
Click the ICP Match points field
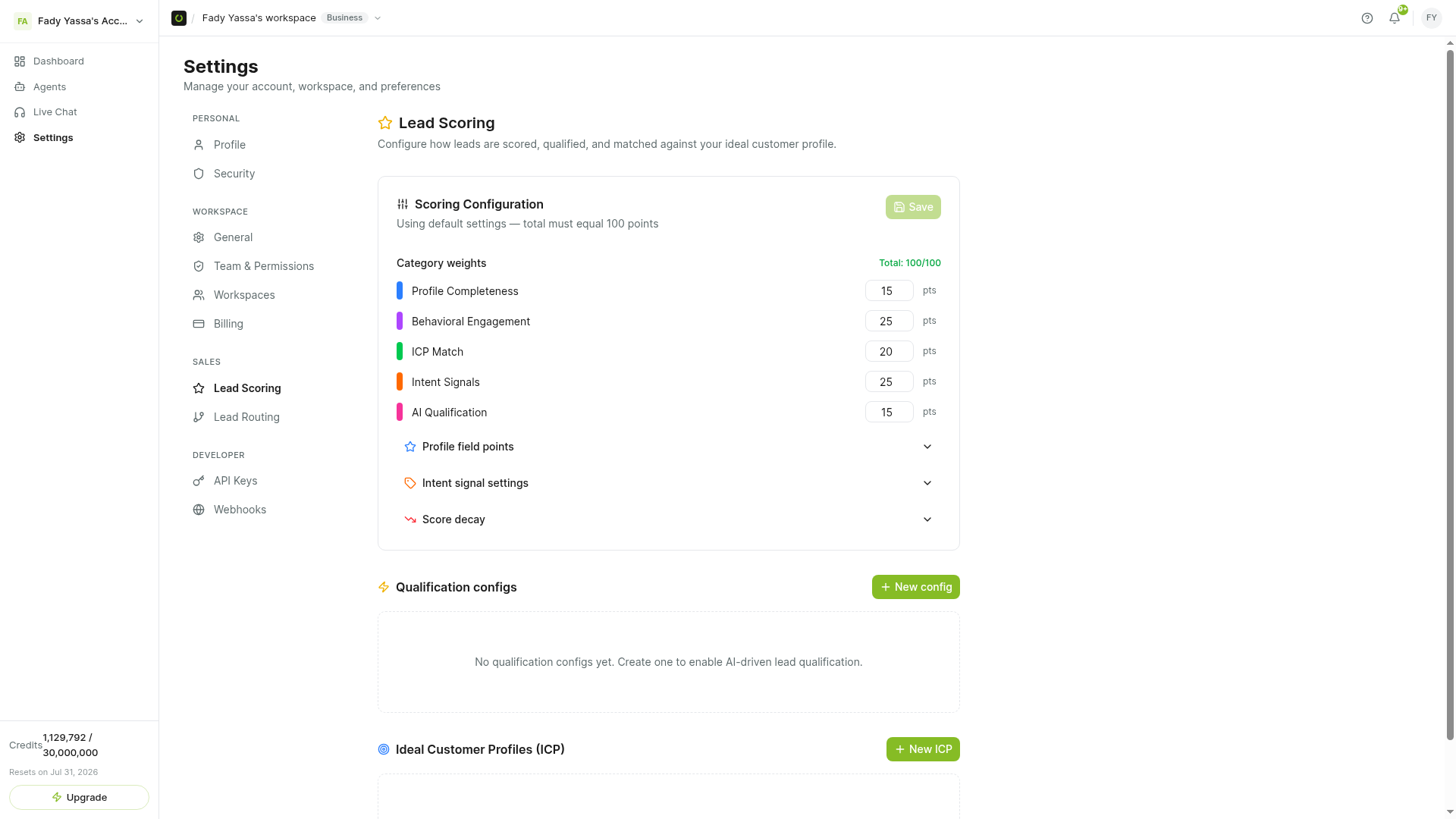click(x=889, y=352)
